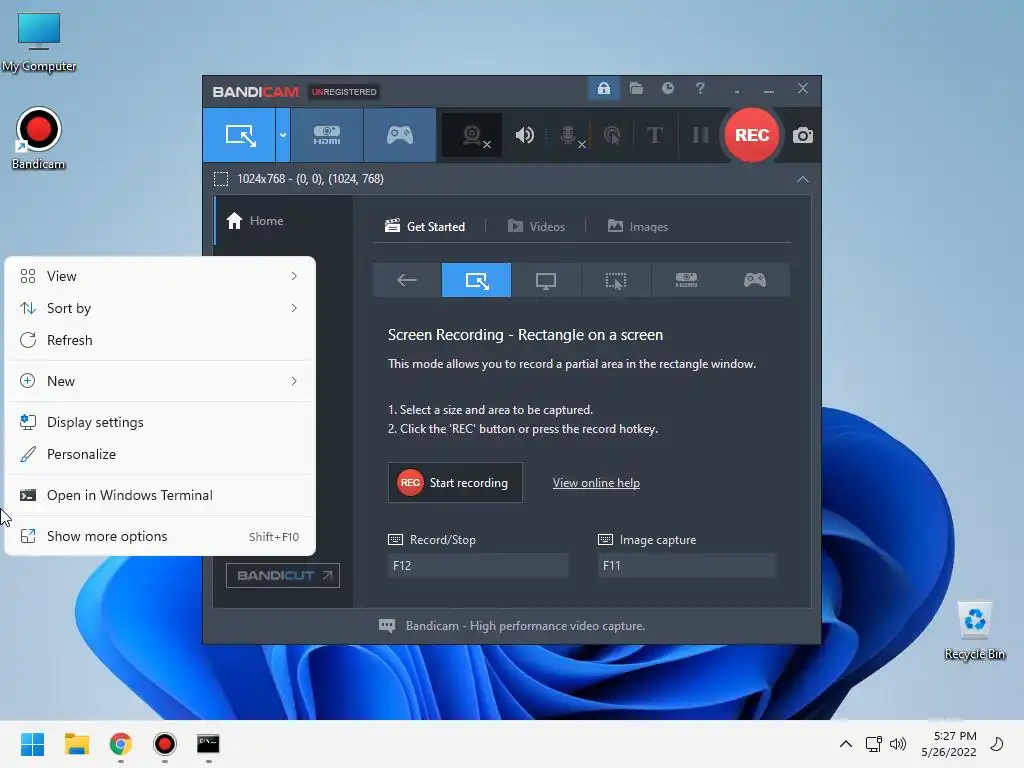Toggle the speaker sound recording icon

(524, 135)
